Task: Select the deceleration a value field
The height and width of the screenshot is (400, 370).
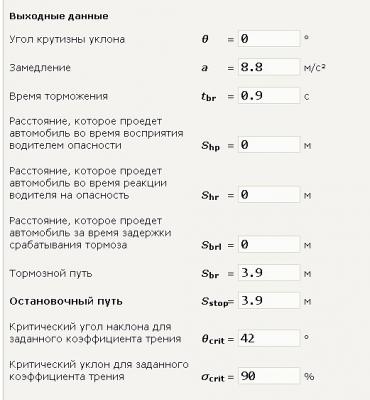Action: tap(269, 67)
